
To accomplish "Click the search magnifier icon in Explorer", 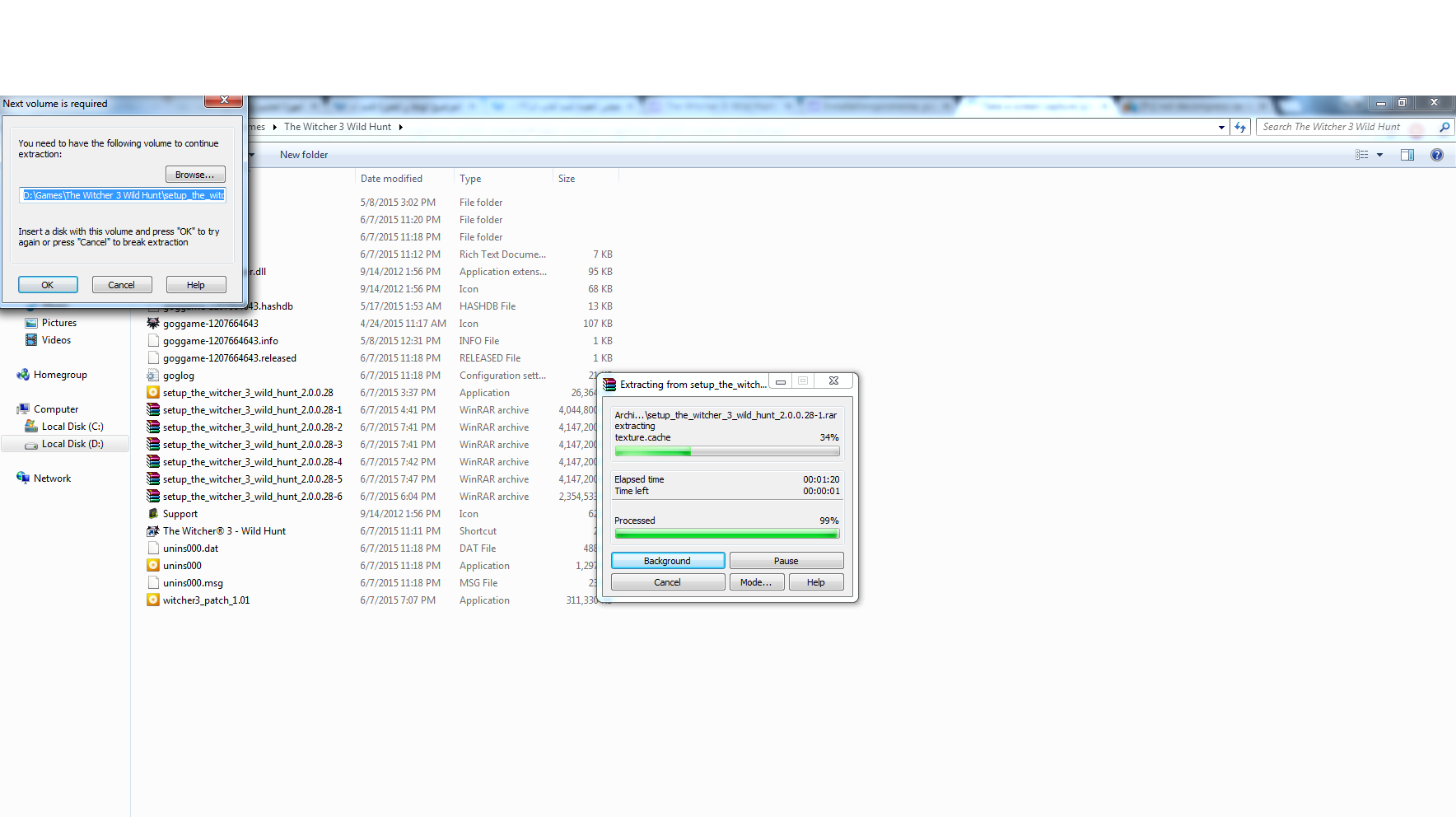I will pos(1444,127).
